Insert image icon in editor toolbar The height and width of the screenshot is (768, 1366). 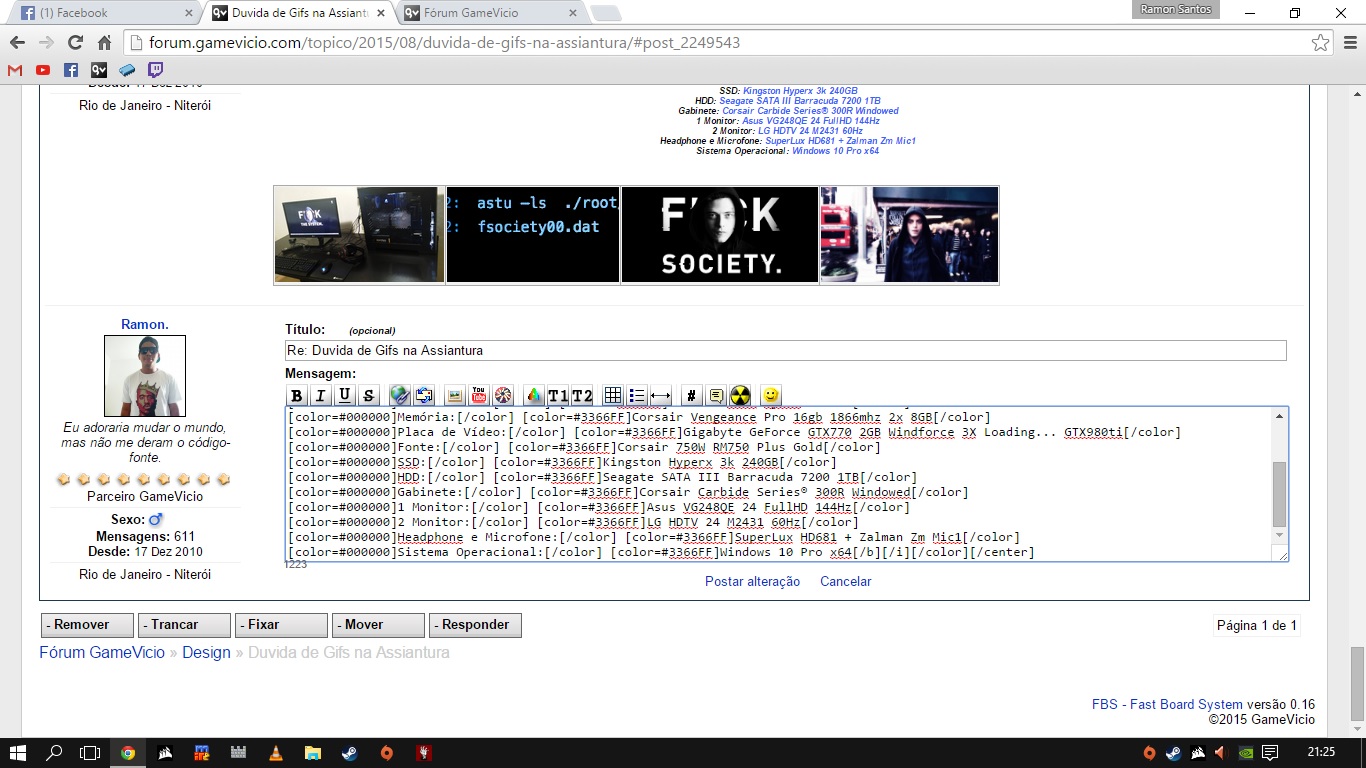click(454, 395)
